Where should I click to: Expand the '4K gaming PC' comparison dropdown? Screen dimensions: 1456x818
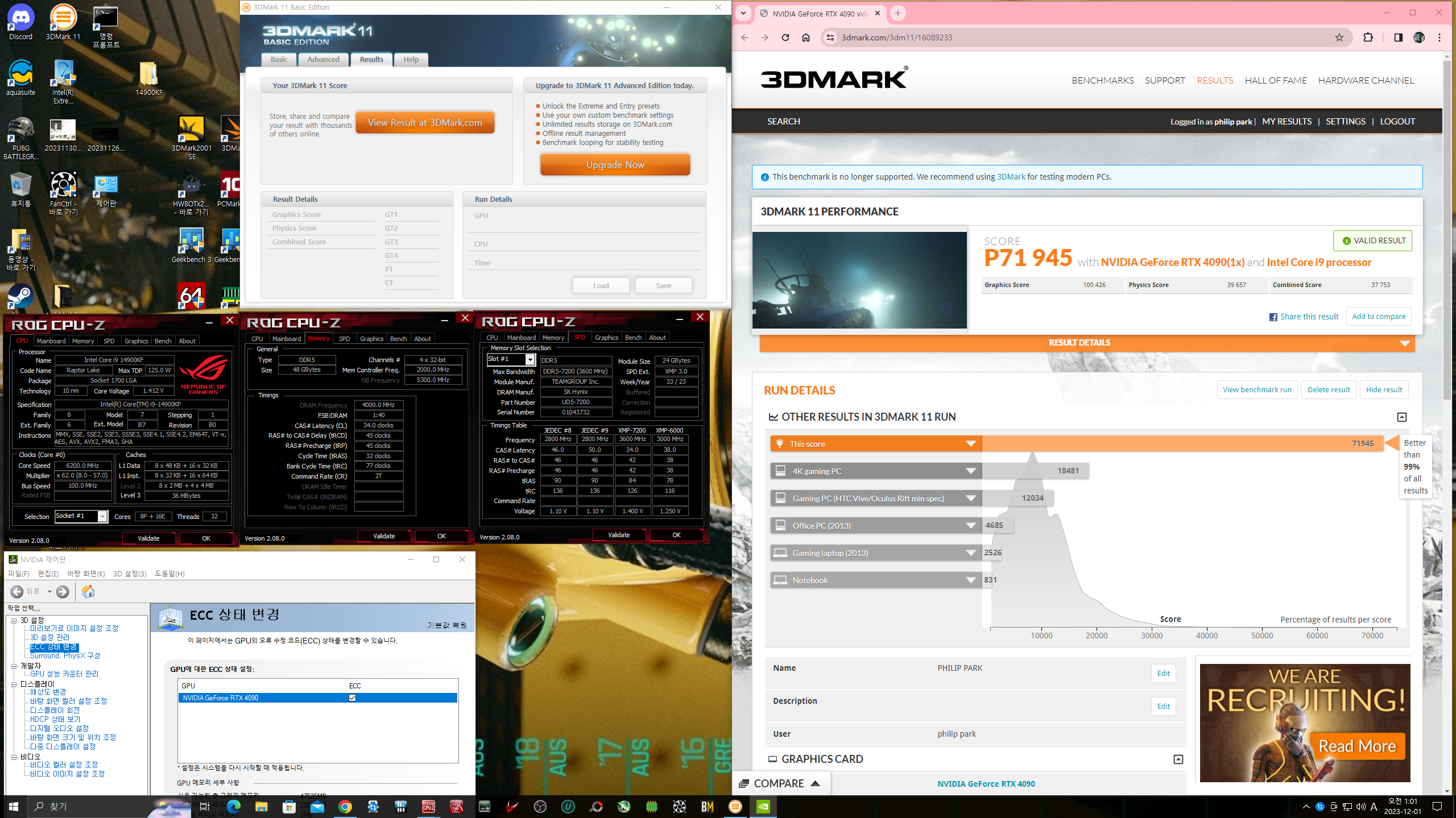(x=970, y=471)
